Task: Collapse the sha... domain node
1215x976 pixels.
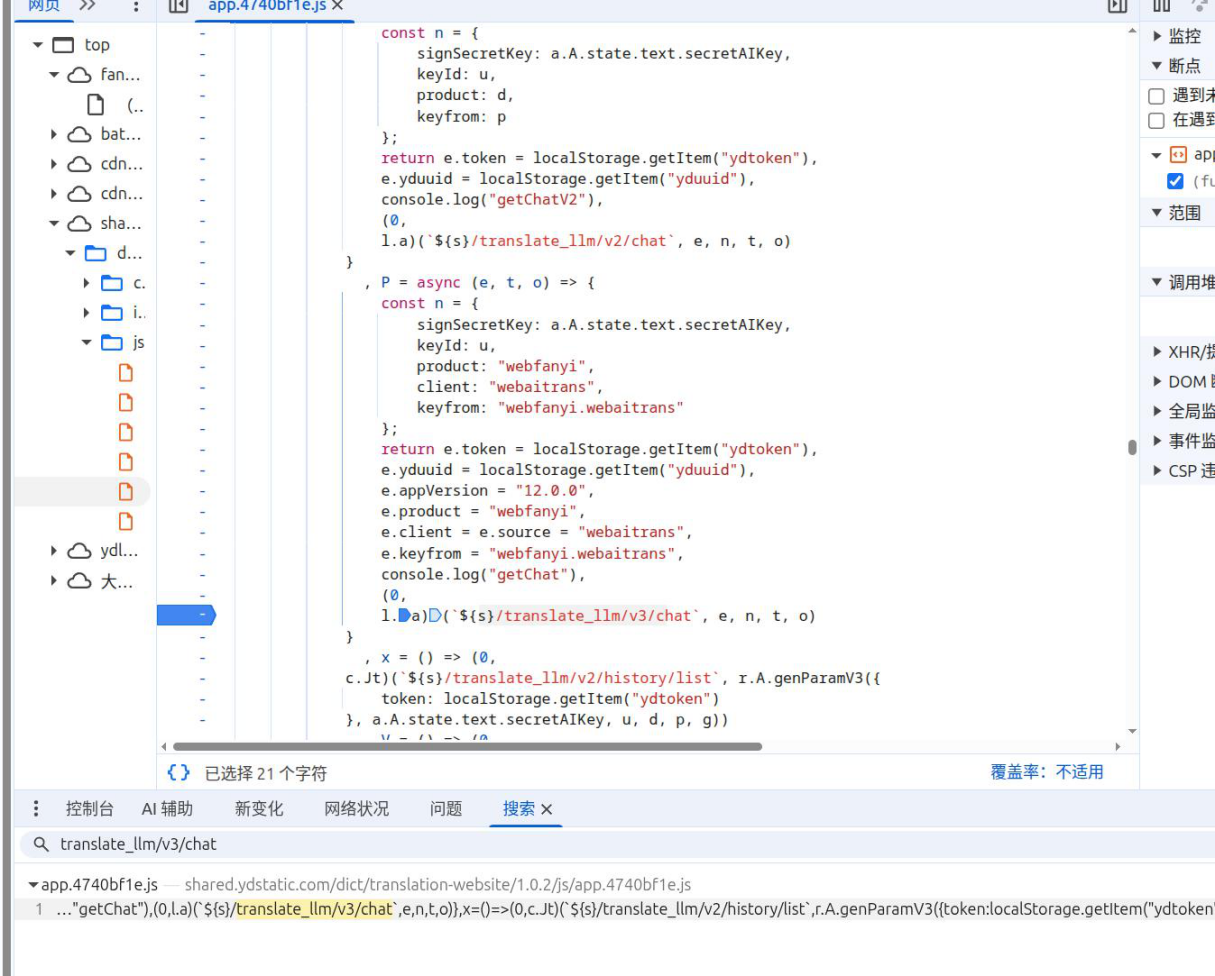Action: (x=54, y=224)
